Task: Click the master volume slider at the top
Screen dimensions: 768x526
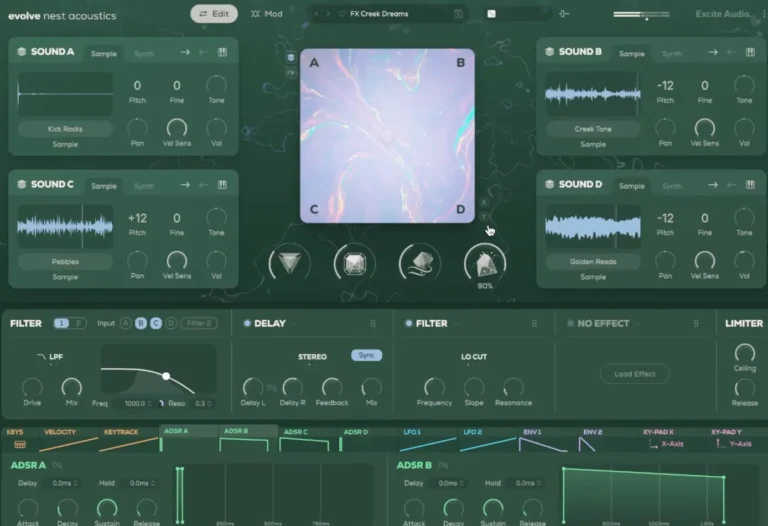Action: tap(641, 15)
